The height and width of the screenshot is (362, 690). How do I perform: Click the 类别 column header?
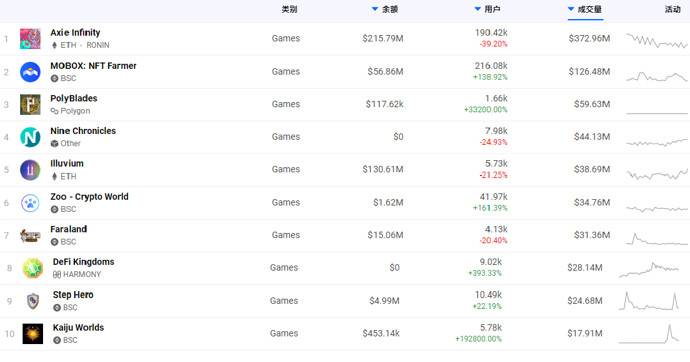point(289,9)
